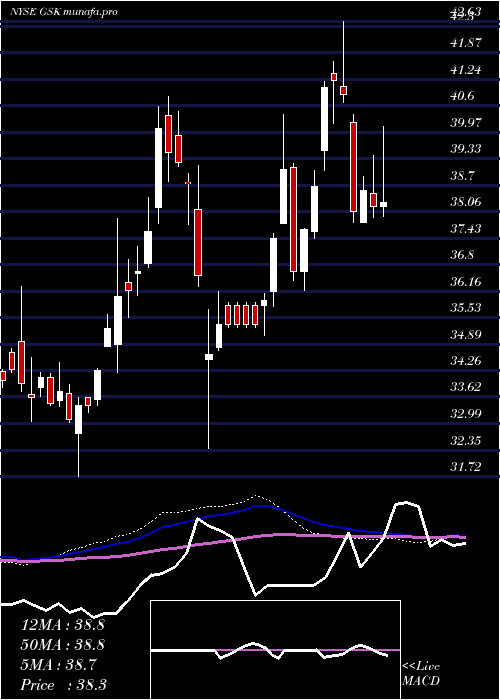Select the 38.06 price axis label
This screenshot has height=700, width=500.
[466, 202]
